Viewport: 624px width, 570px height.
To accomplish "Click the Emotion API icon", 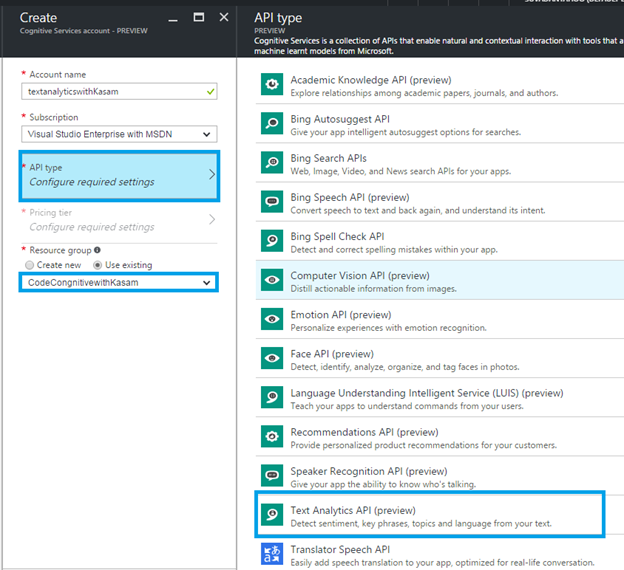I will [271, 319].
